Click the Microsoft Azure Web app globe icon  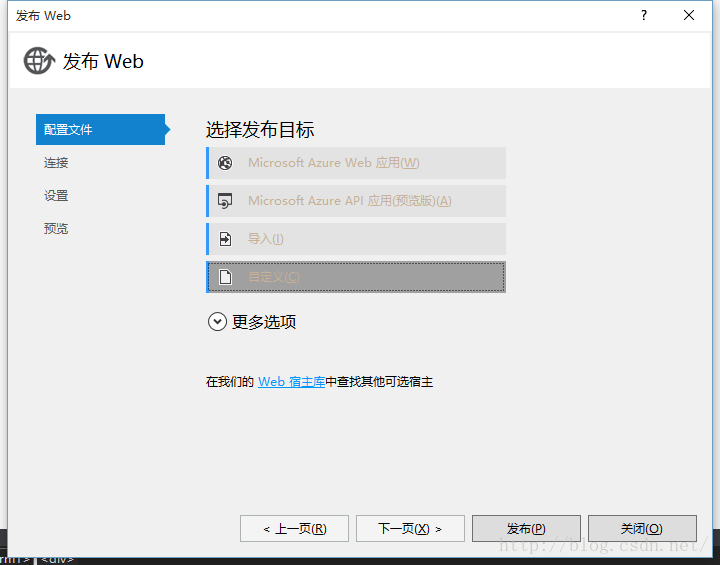(x=225, y=163)
